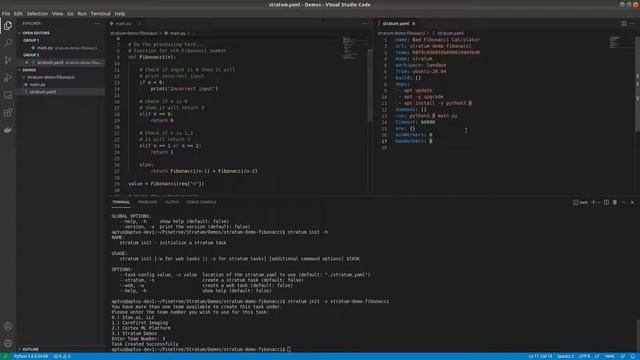The height and width of the screenshot is (360, 640).
Task: Open the Edit menu
Action: [18, 13]
